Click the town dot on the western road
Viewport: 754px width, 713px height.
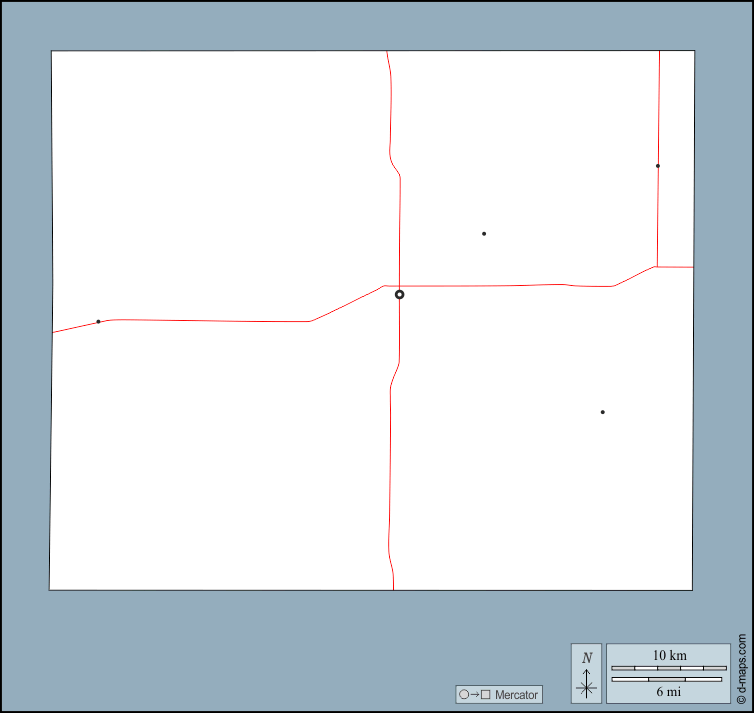click(98, 321)
